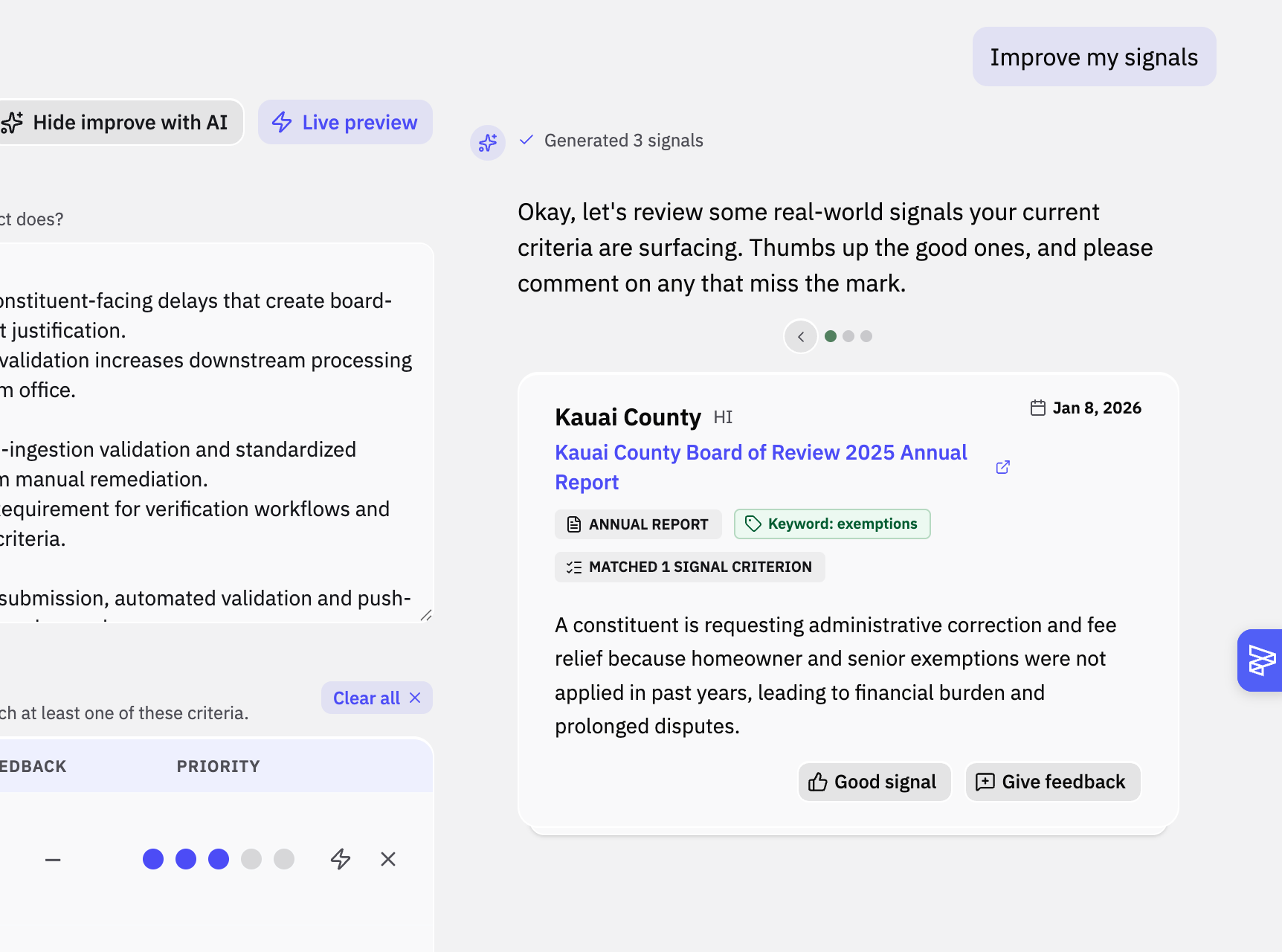Viewport: 1282px width, 952px height.
Task: Set priority to fourth dot
Action: pyautogui.click(x=251, y=859)
